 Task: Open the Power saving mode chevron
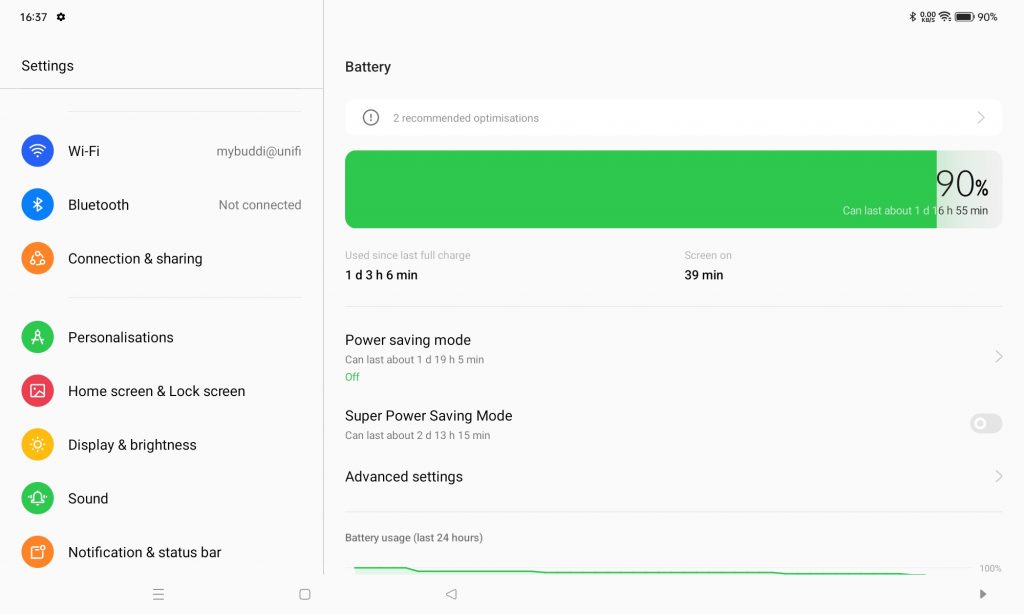(x=998, y=357)
